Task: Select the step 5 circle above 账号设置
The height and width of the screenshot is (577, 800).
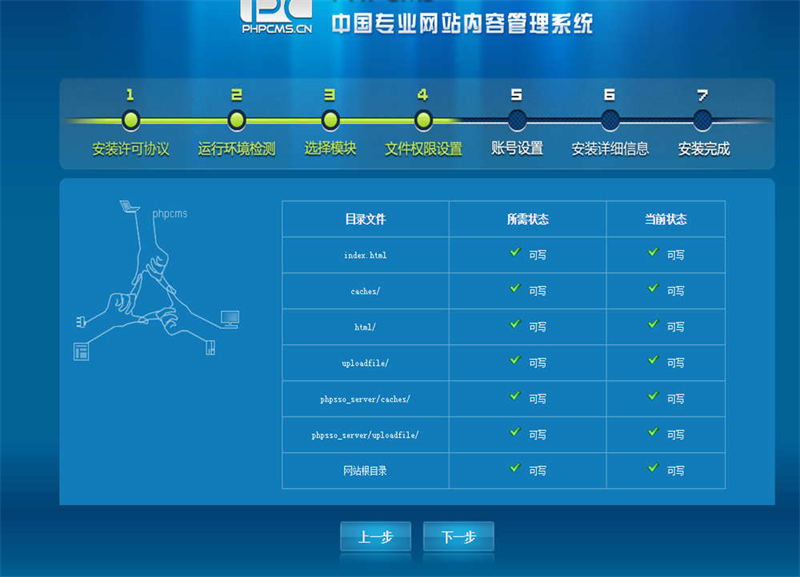Action: pyautogui.click(x=516, y=120)
